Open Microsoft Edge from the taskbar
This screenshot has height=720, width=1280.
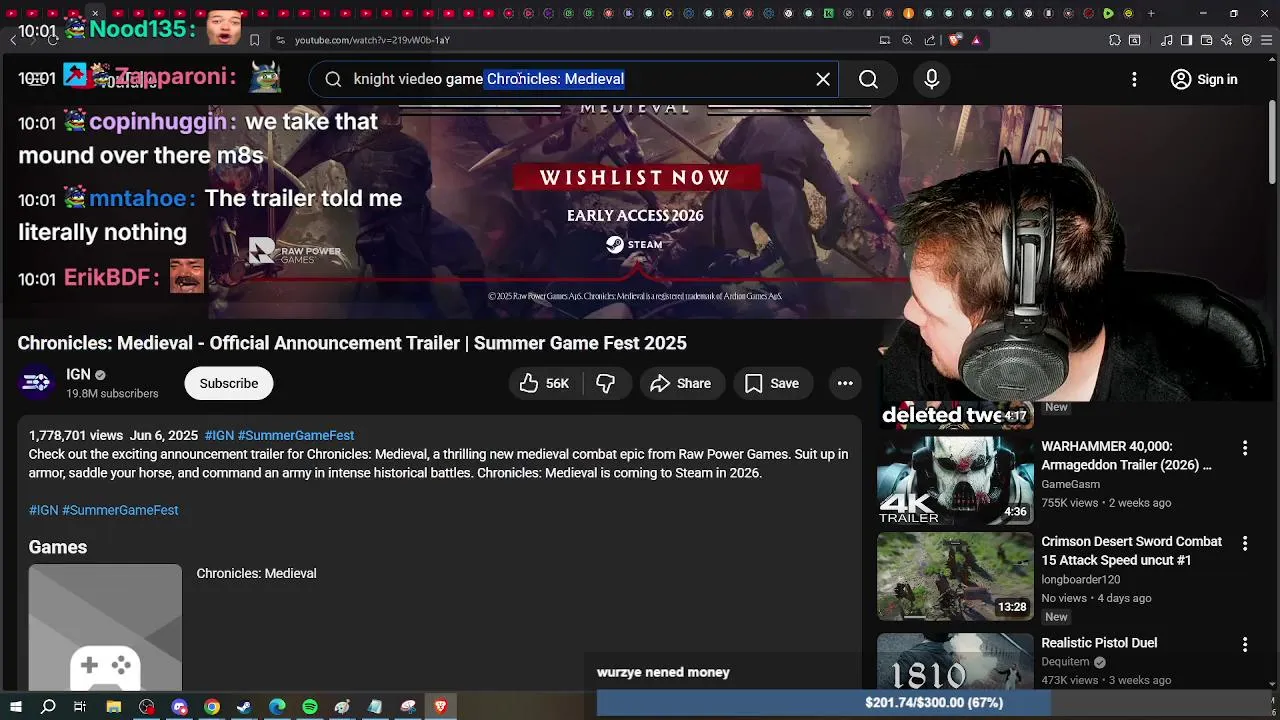pos(277,707)
